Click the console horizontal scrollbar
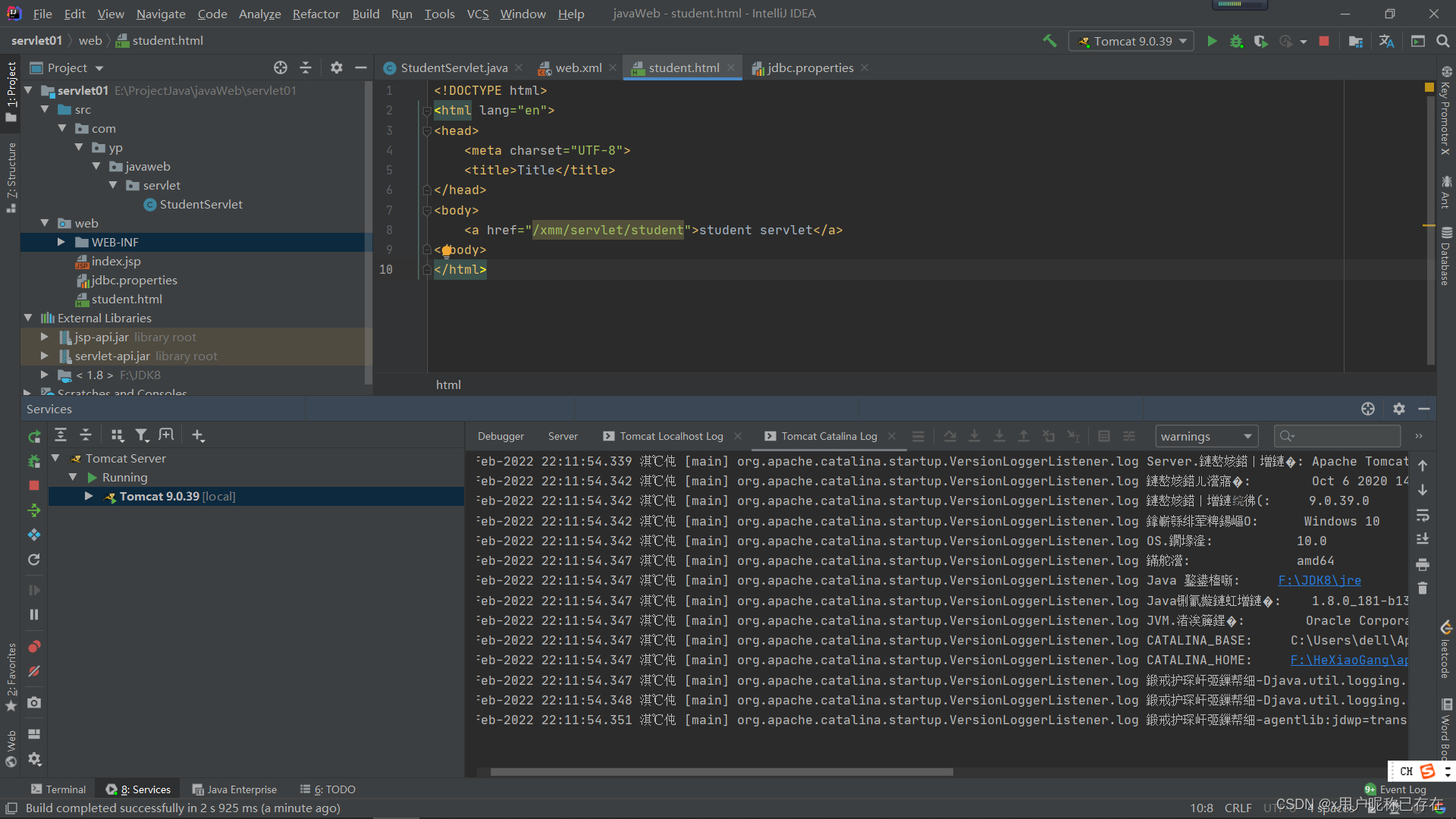This screenshot has width=1456, height=819. [720, 772]
